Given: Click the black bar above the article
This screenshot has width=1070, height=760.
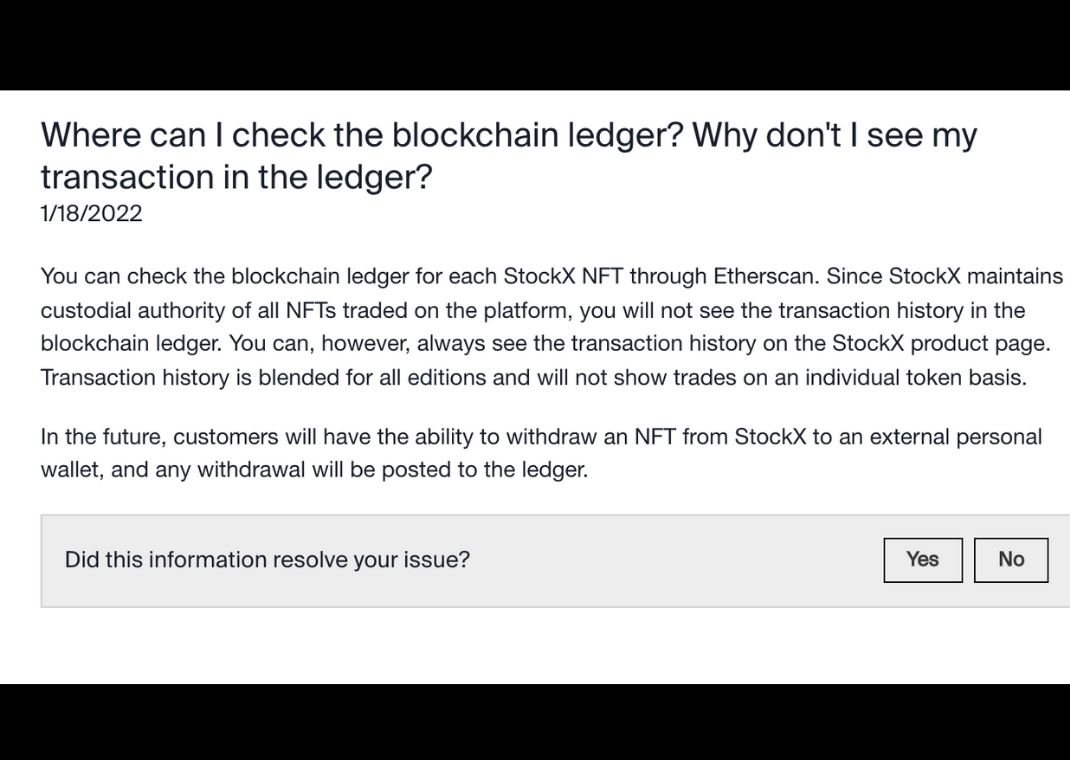Looking at the screenshot, I should point(535,45).
